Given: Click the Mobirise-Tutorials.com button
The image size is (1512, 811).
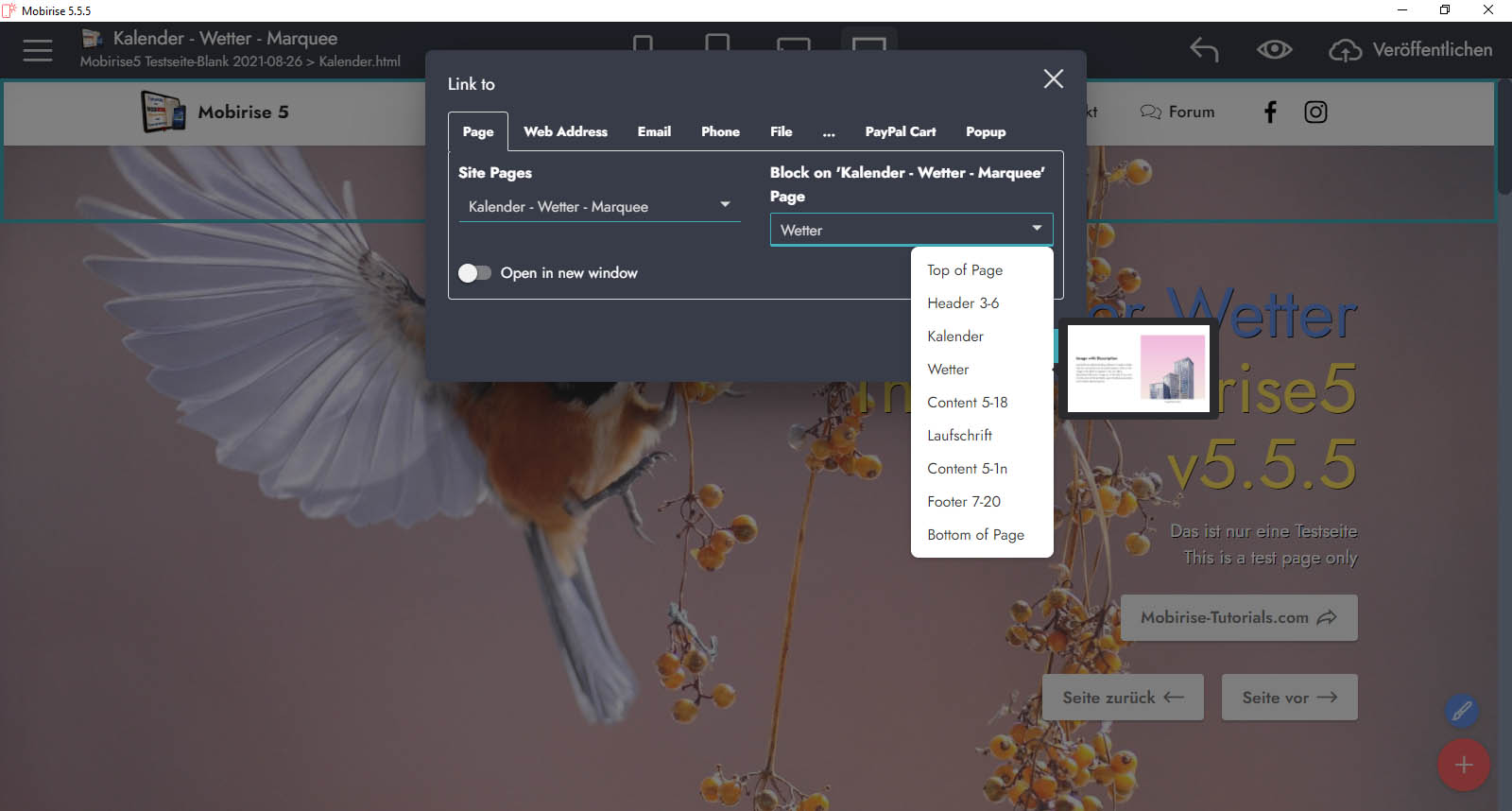Looking at the screenshot, I should tap(1239, 617).
